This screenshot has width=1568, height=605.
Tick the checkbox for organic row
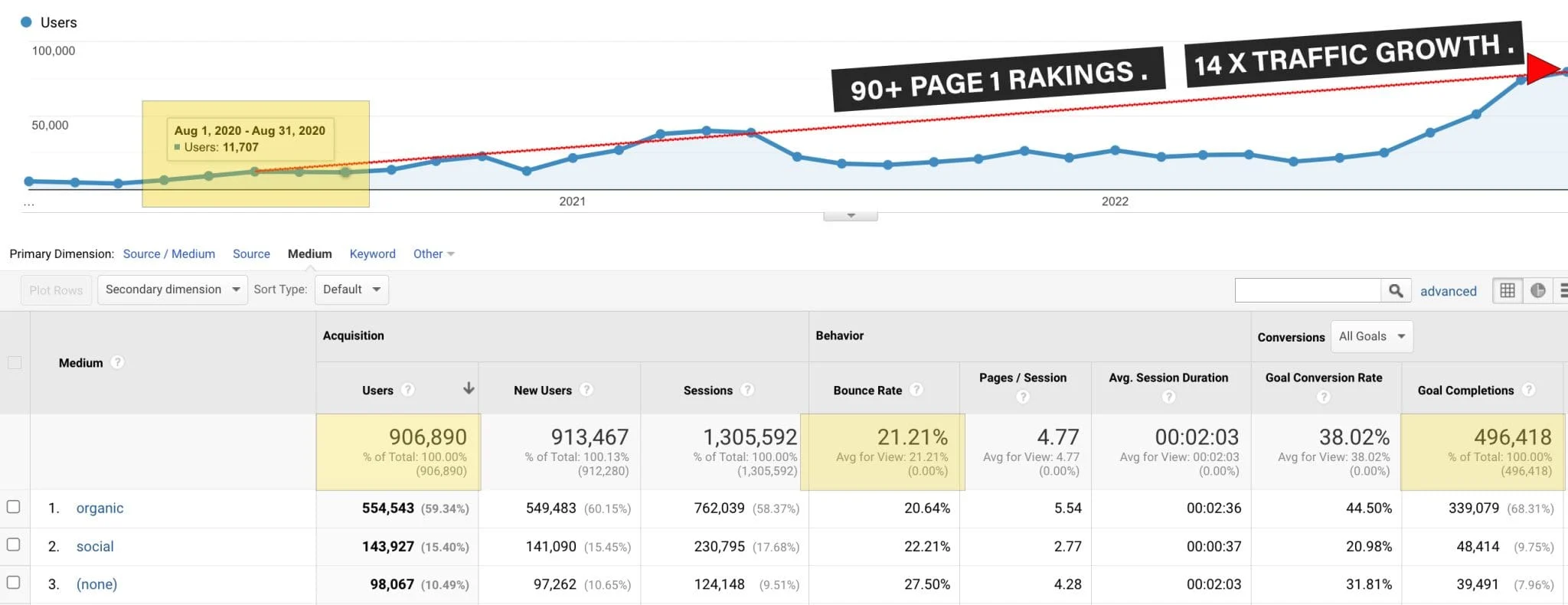click(14, 507)
